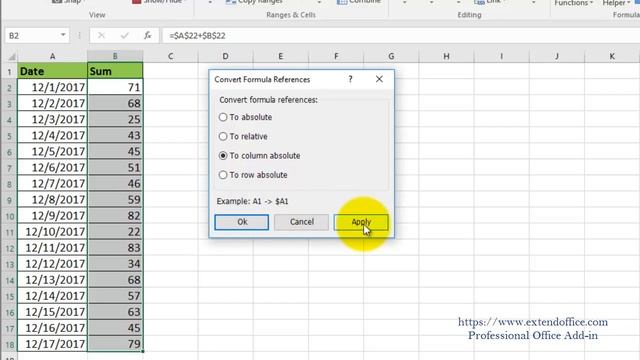This screenshot has width=640, height=360.
Task: Click the Sum cell showing 71
Action: click(115, 87)
